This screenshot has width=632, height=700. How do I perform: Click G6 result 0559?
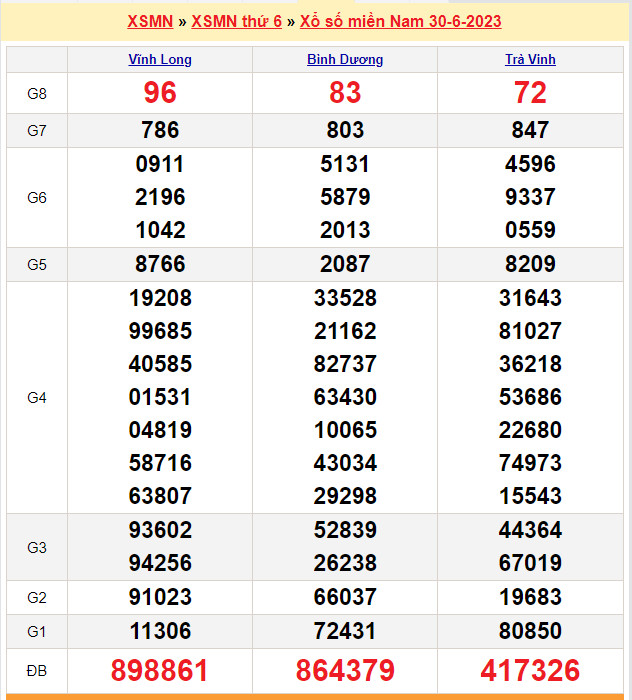coord(530,230)
